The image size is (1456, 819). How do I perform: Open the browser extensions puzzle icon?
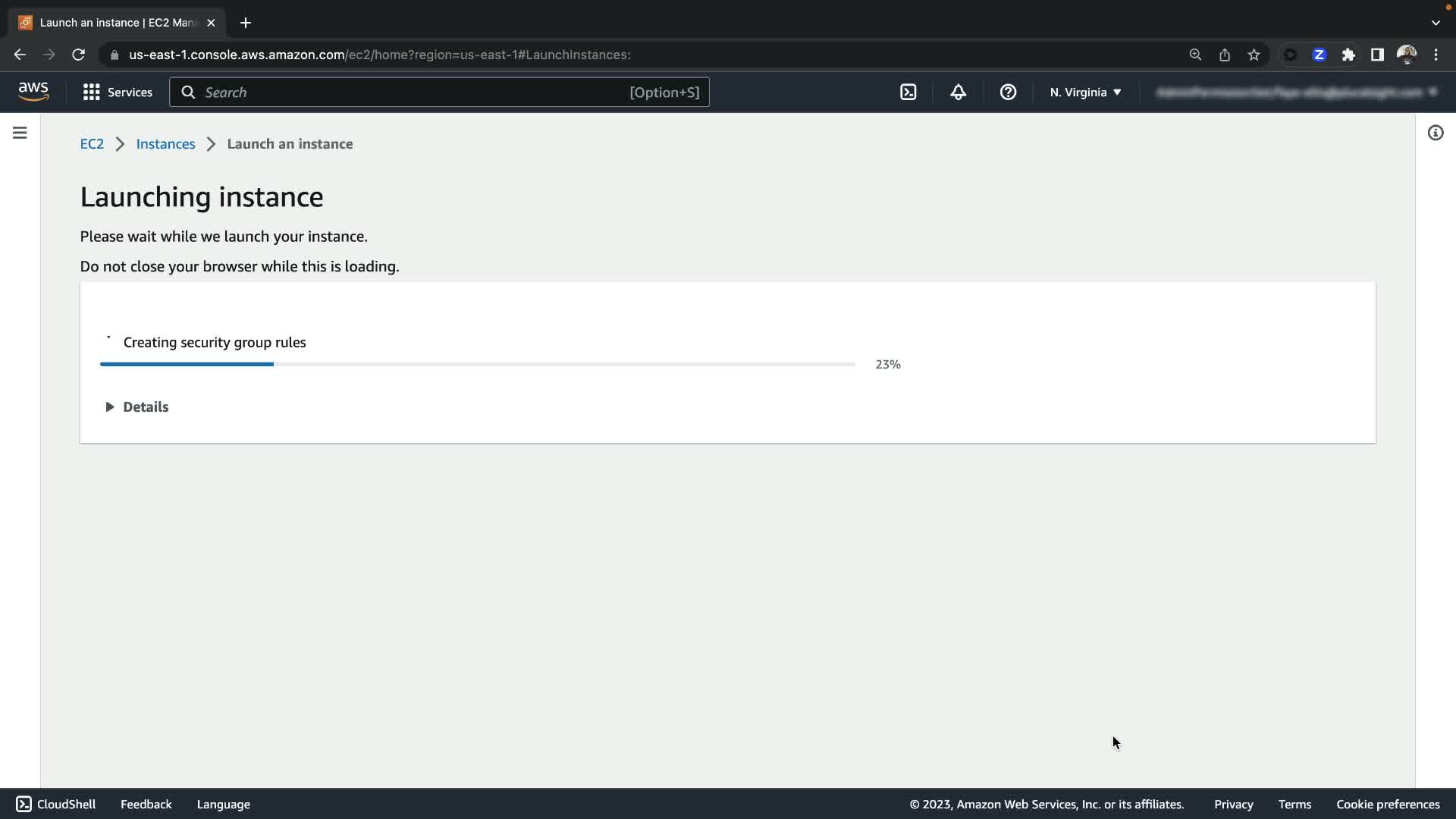tap(1348, 55)
